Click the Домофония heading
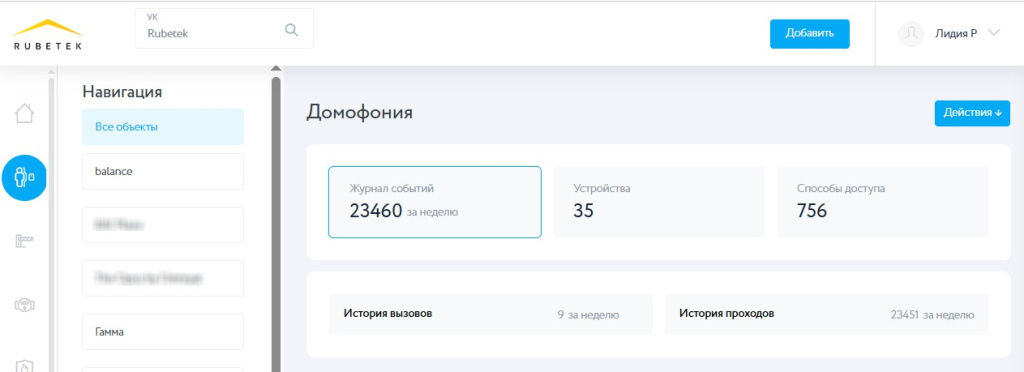Screen dimensions: 1024x372 click(359, 112)
